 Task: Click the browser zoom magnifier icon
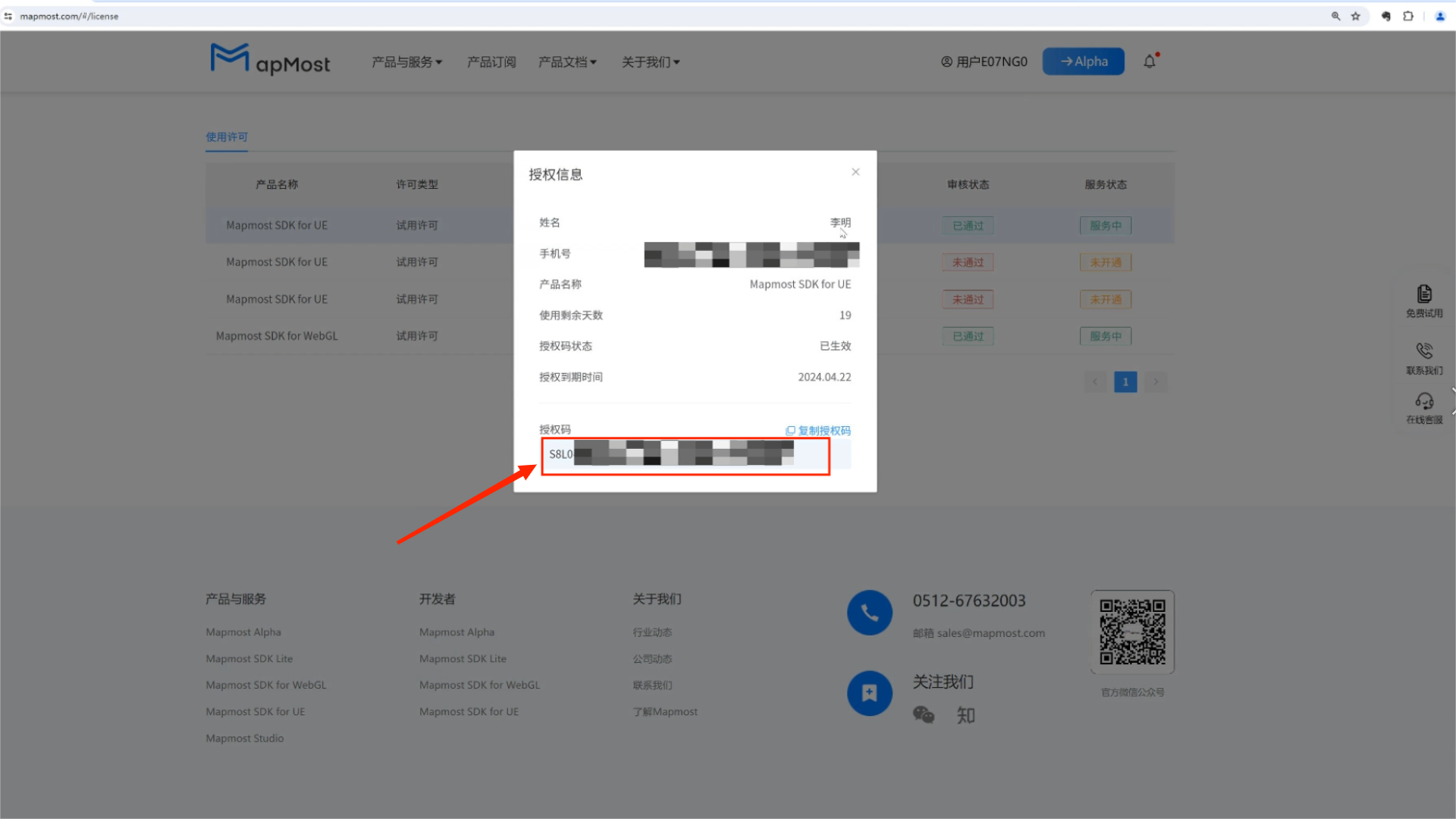click(x=1335, y=16)
